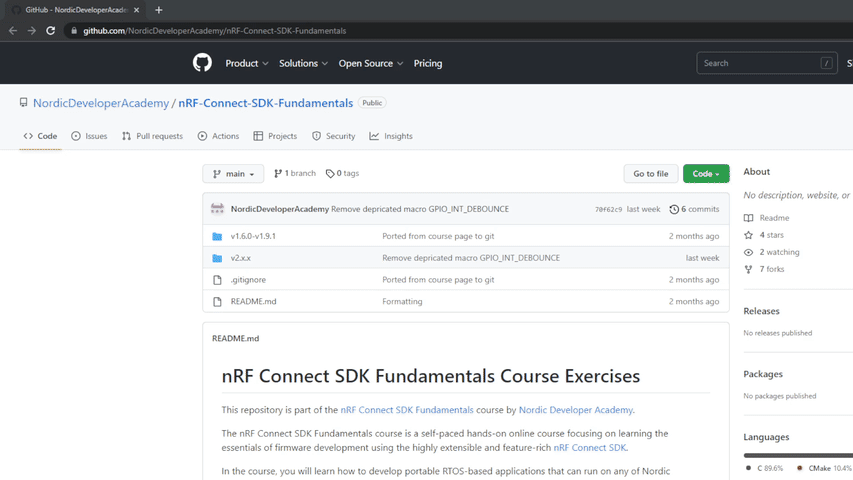Open Formatting commit message for README.md
Viewport: 853px width, 480px height.
pos(402,301)
